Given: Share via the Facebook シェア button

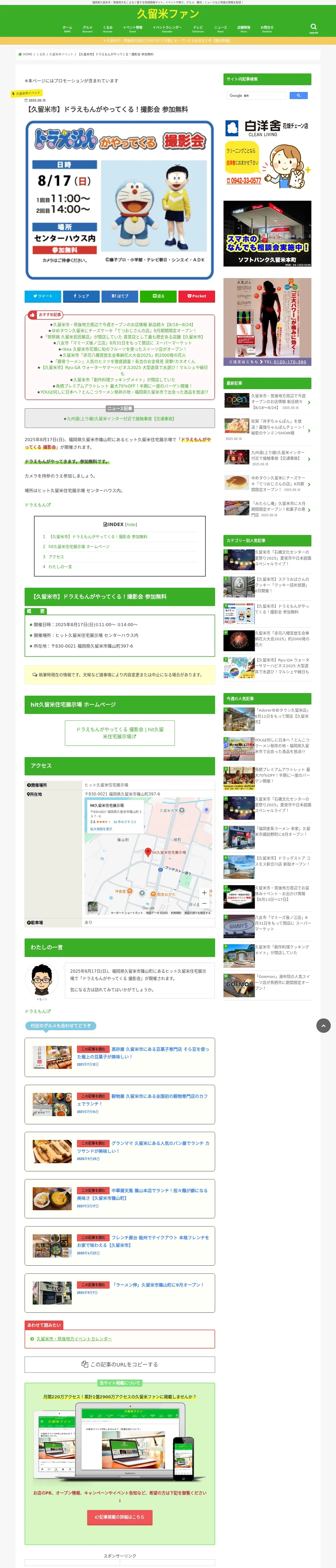Looking at the screenshot, I should 81,296.
